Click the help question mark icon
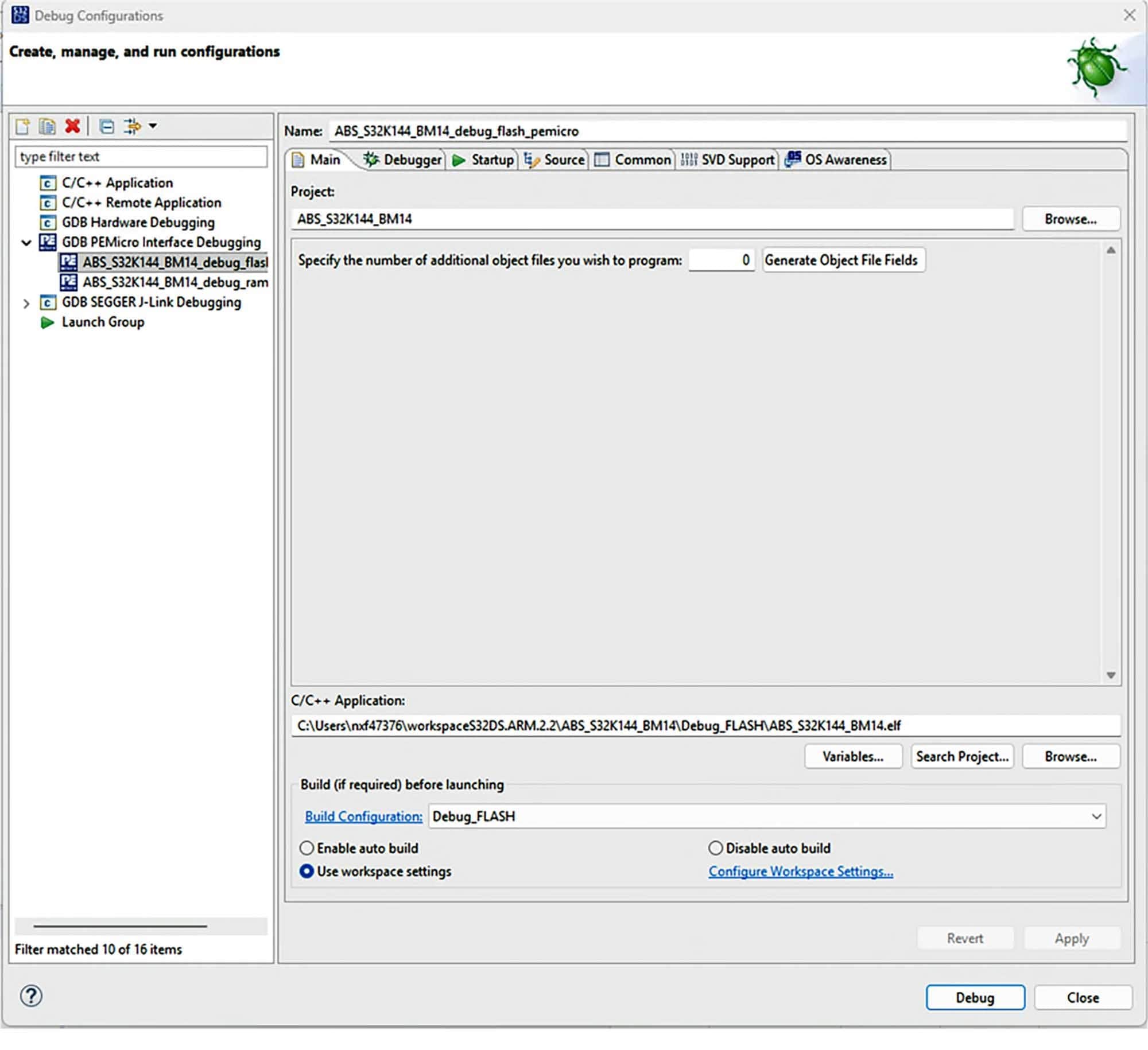1148x1050 pixels. pos(31,995)
